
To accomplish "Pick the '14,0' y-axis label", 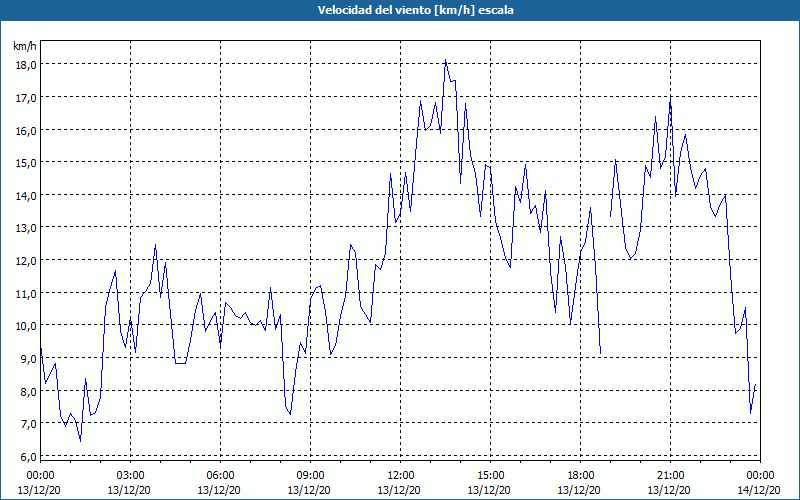I will coord(27,195).
